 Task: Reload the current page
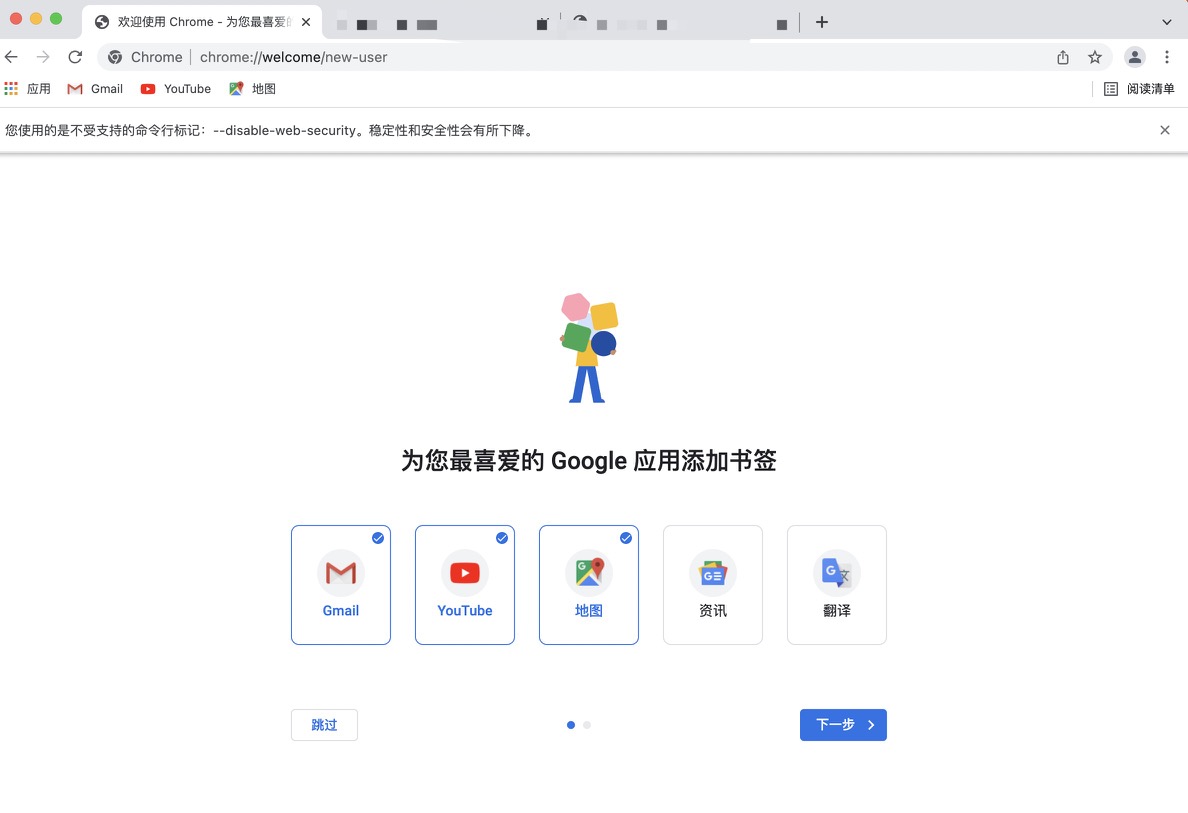pos(75,57)
